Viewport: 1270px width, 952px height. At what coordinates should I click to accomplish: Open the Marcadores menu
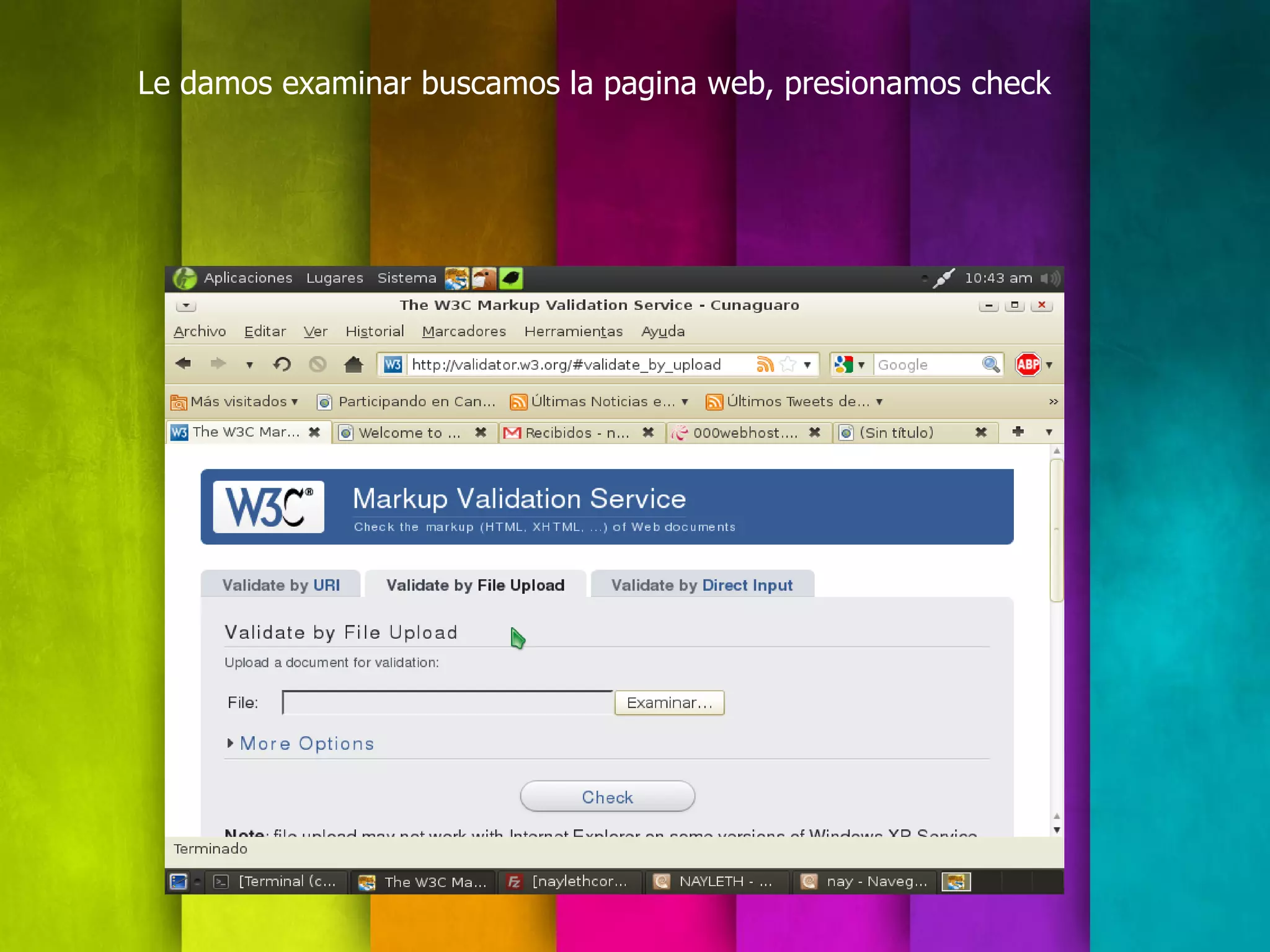click(464, 332)
